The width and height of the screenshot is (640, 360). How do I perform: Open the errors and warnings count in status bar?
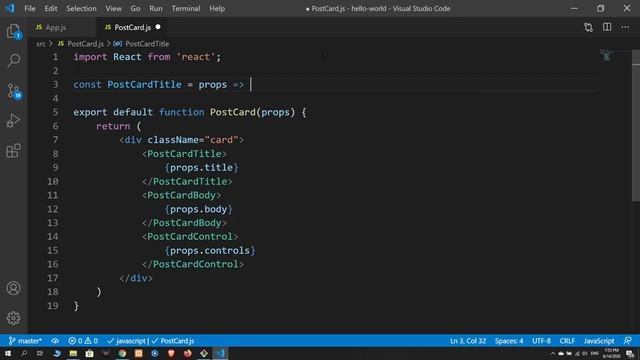tap(83, 341)
